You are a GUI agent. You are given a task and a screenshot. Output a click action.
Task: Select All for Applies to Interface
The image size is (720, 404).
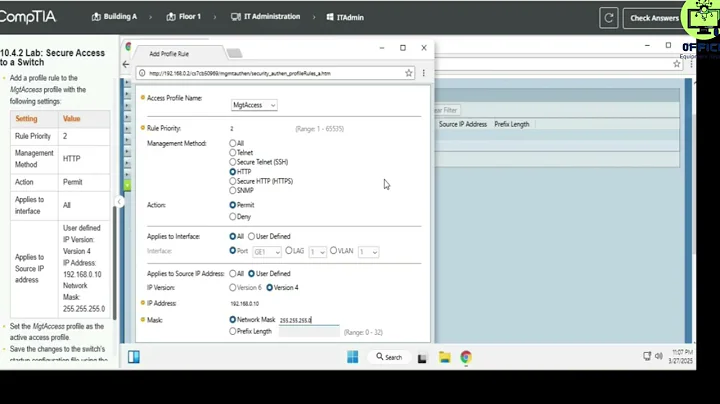pyautogui.click(x=232, y=236)
